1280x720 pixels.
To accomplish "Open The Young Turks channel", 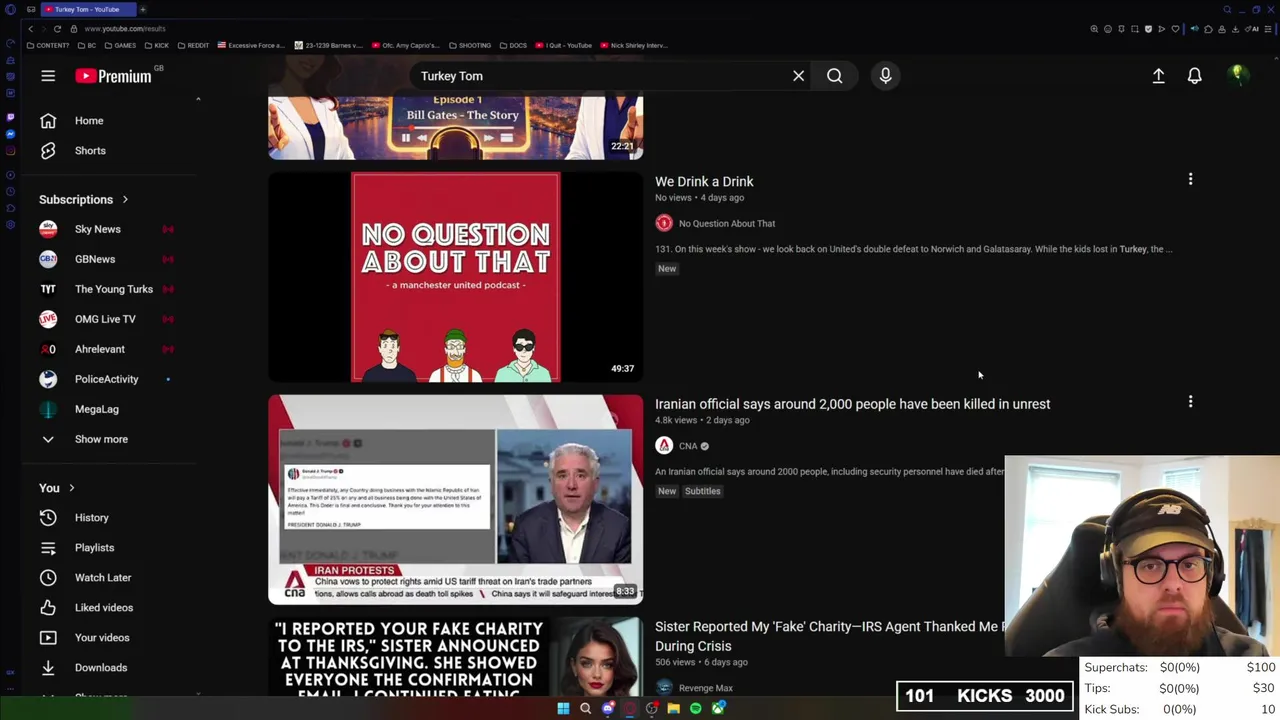I will click(112, 289).
